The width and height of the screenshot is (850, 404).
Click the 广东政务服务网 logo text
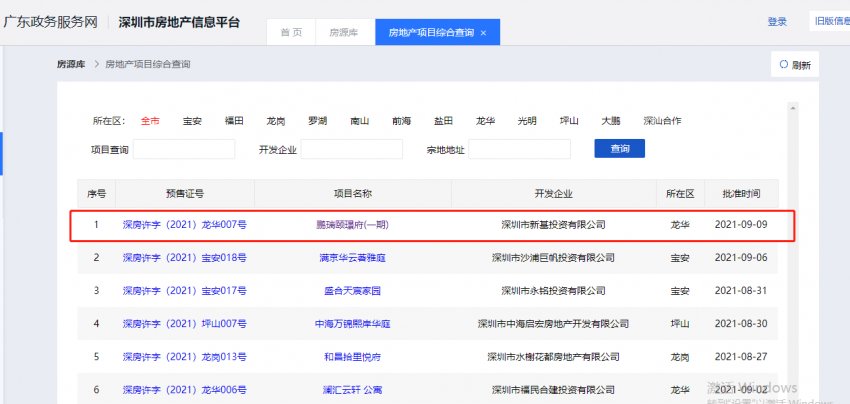pyautogui.click(x=50, y=22)
